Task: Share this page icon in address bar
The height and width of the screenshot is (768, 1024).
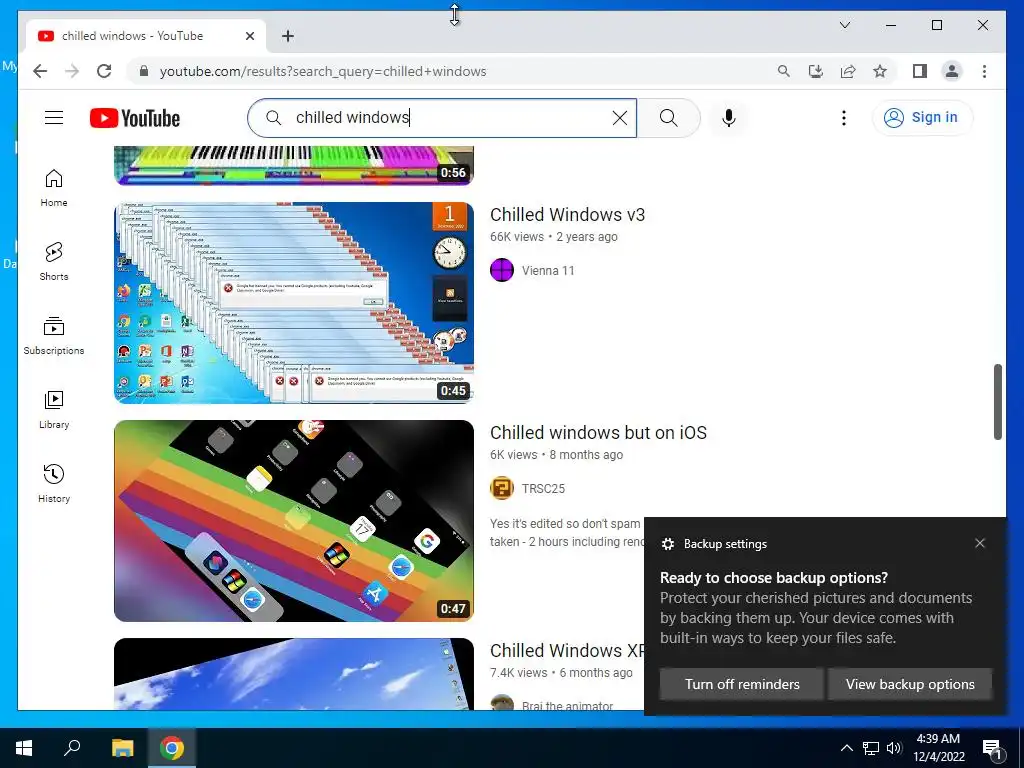Action: pos(848,71)
